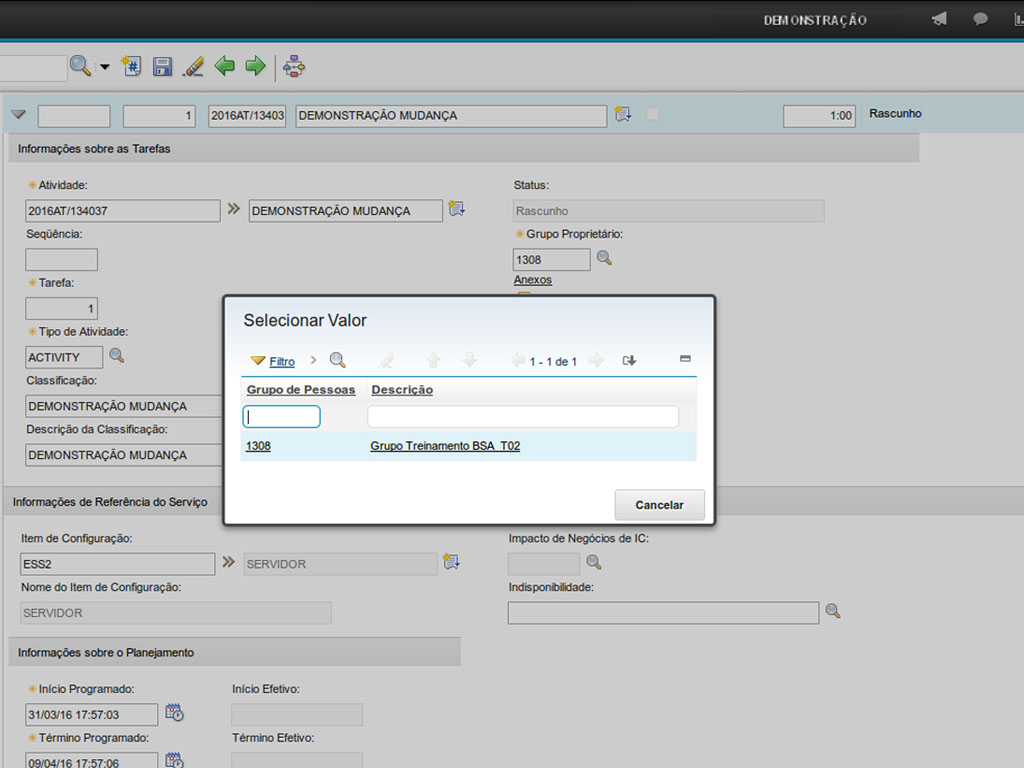Image resolution: width=1024 pixels, height=768 pixels.
Task: Click download icon in Selecionar Valor toolbar
Action: 629,361
